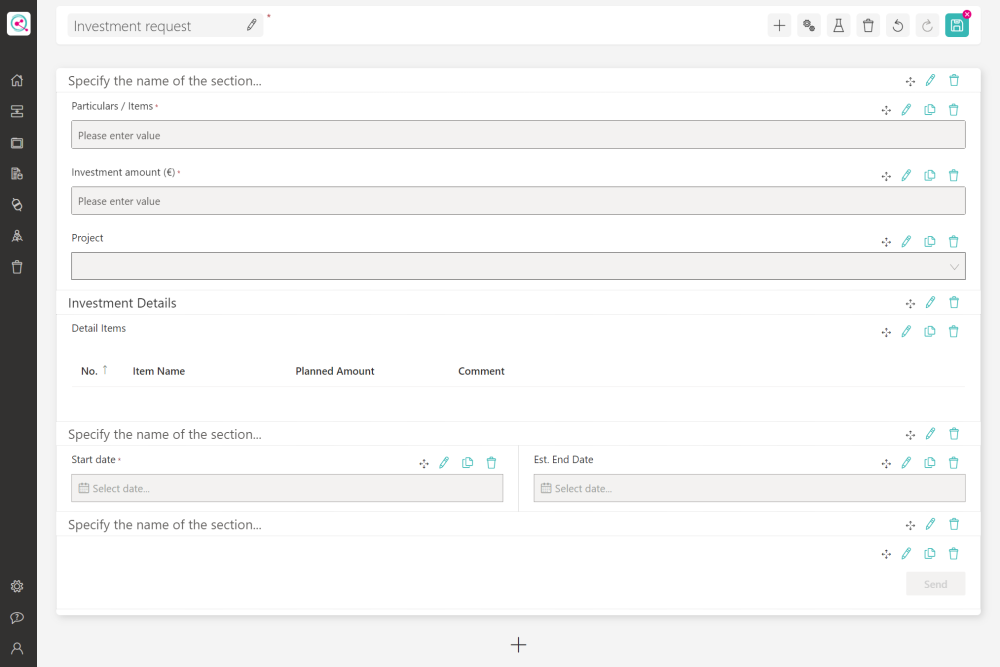Click the Investment amount input field
1000x667 pixels.
tap(518, 201)
